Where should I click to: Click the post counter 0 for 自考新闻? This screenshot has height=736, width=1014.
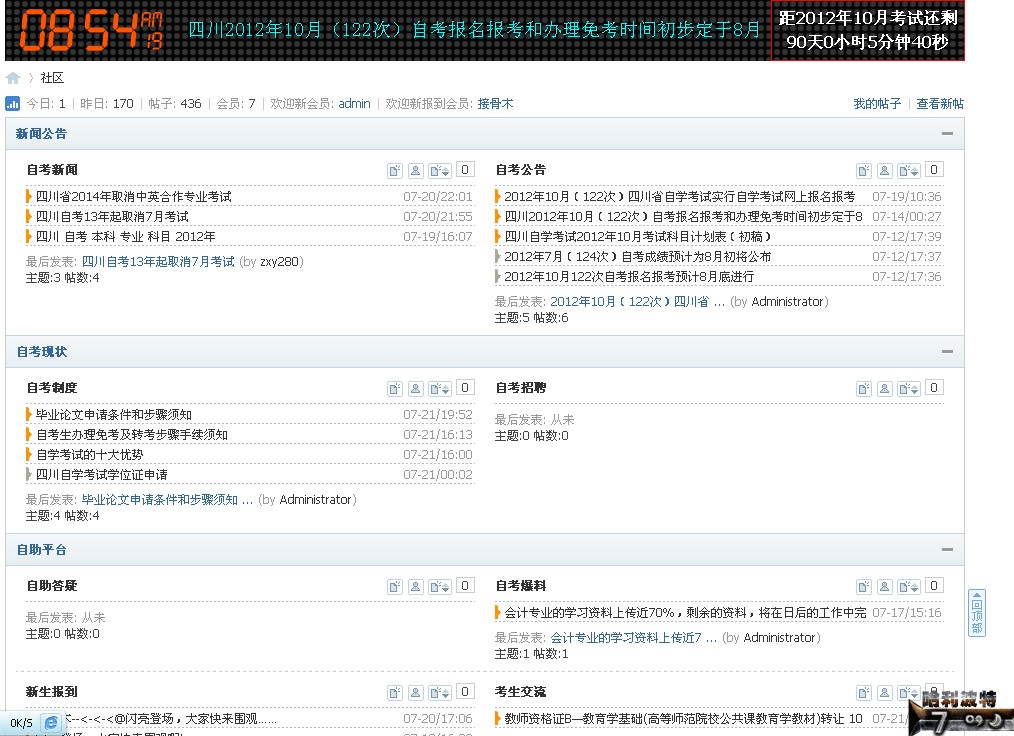[x=465, y=169]
